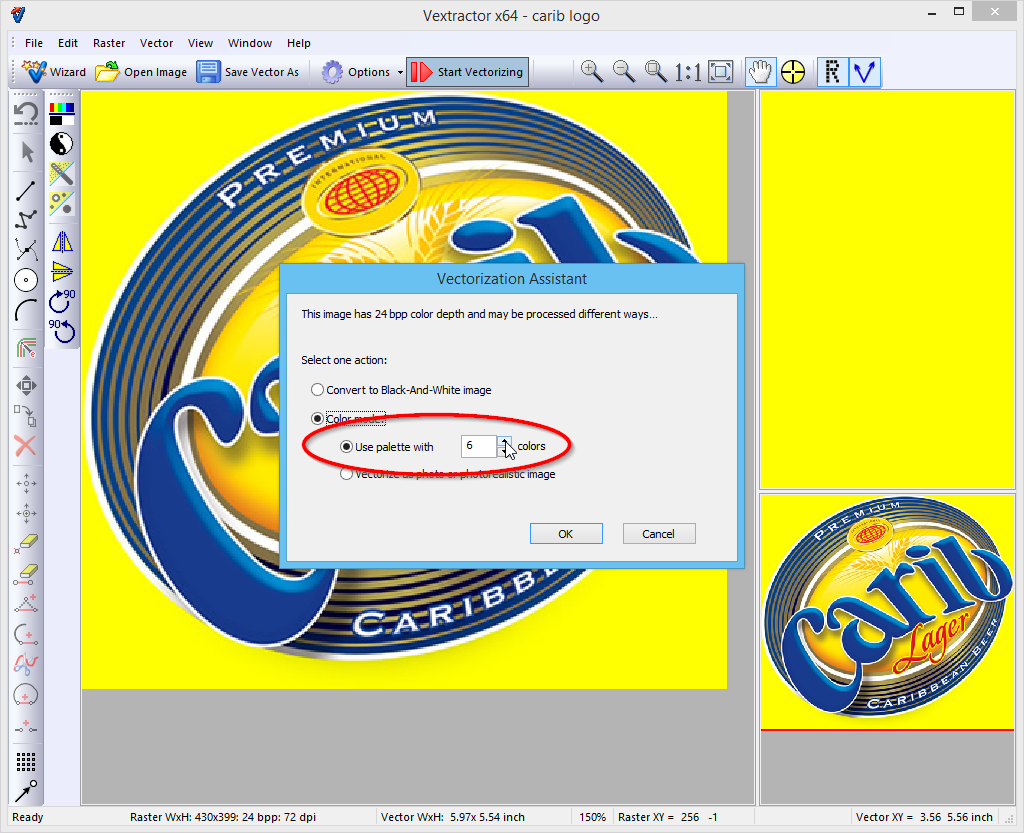The image size is (1024, 833).
Task: Select Convert to Black-And-White image option
Action: pos(318,390)
